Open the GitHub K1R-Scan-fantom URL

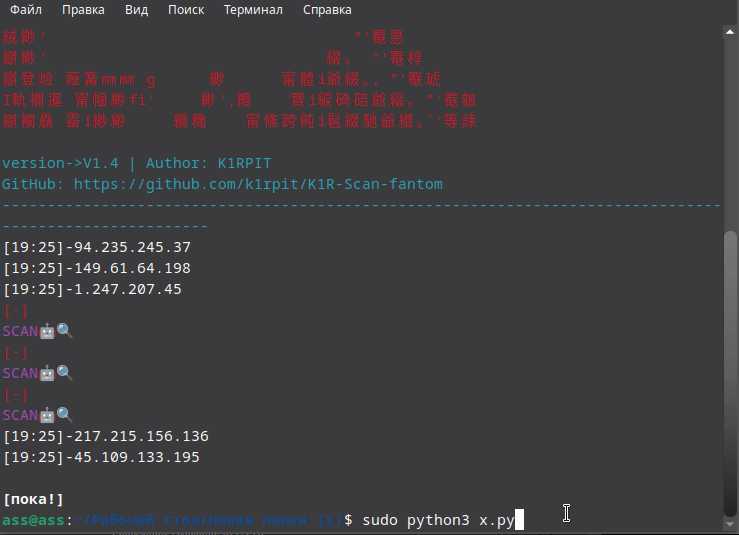(258, 184)
